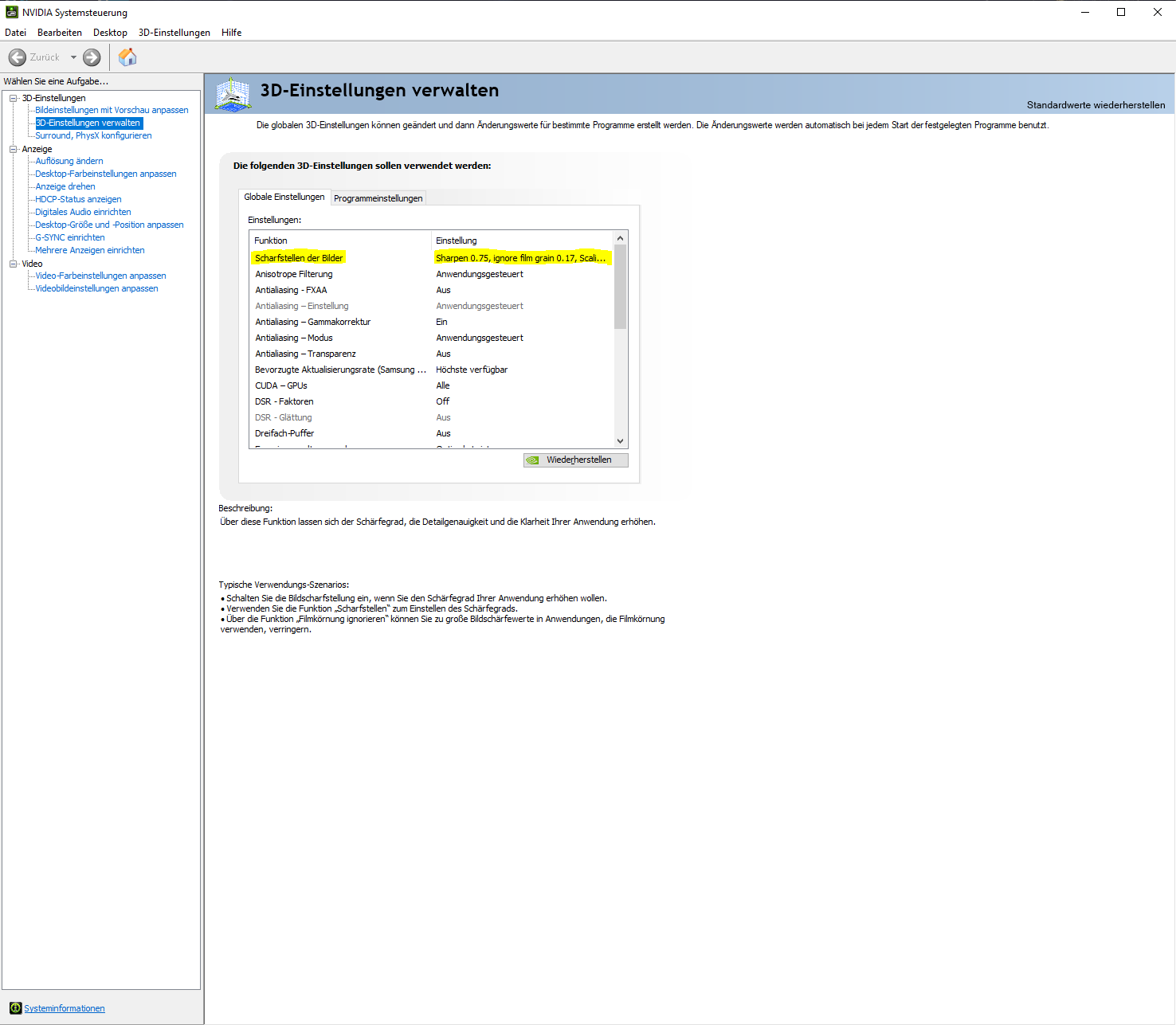Open the Bearbeiten menu
The width and height of the screenshot is (1176, 1025).
[60, 33]
